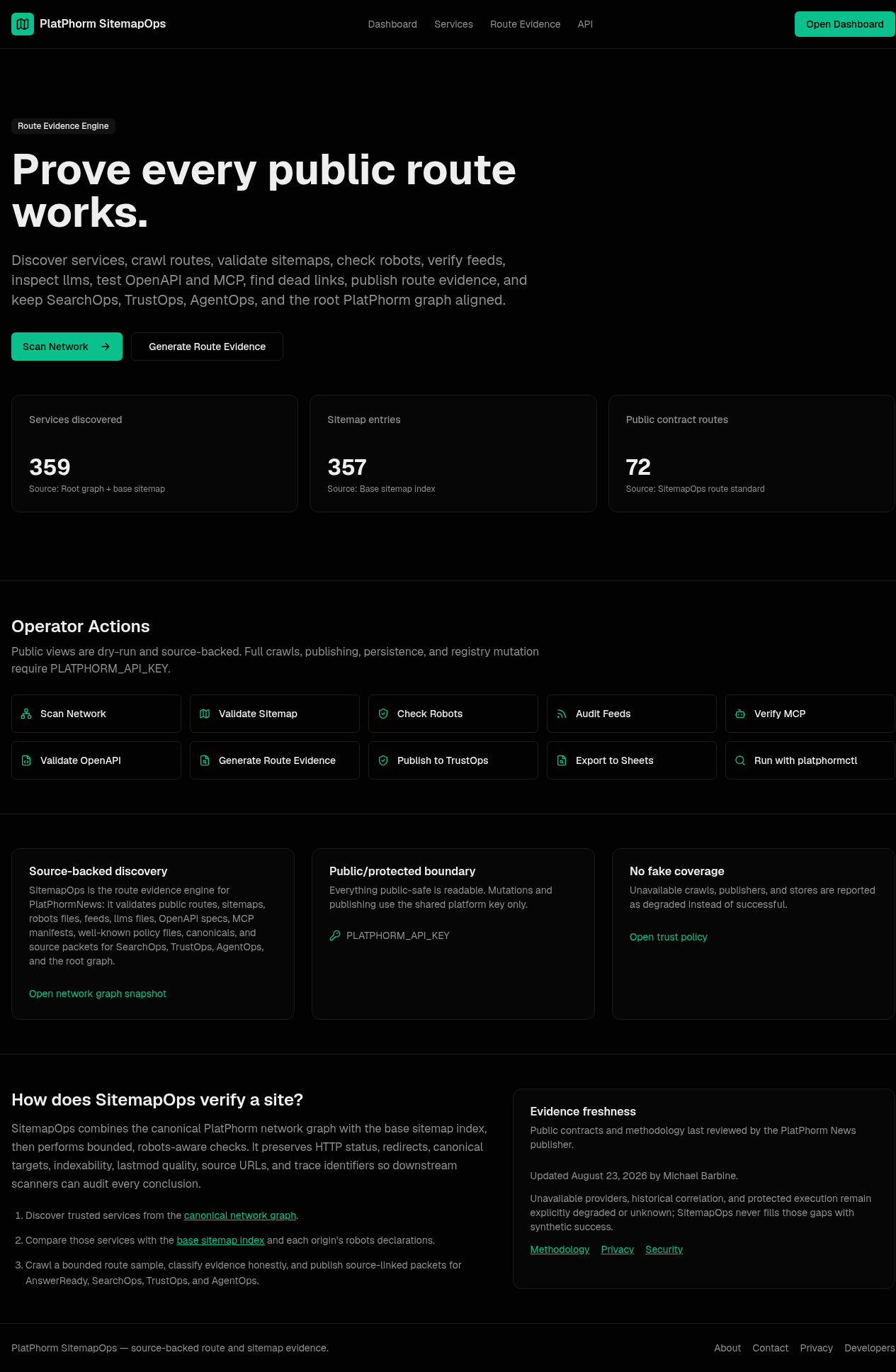
Task: Click 'Source: Root graph + base sitemap' text
Action: (97, 489)
